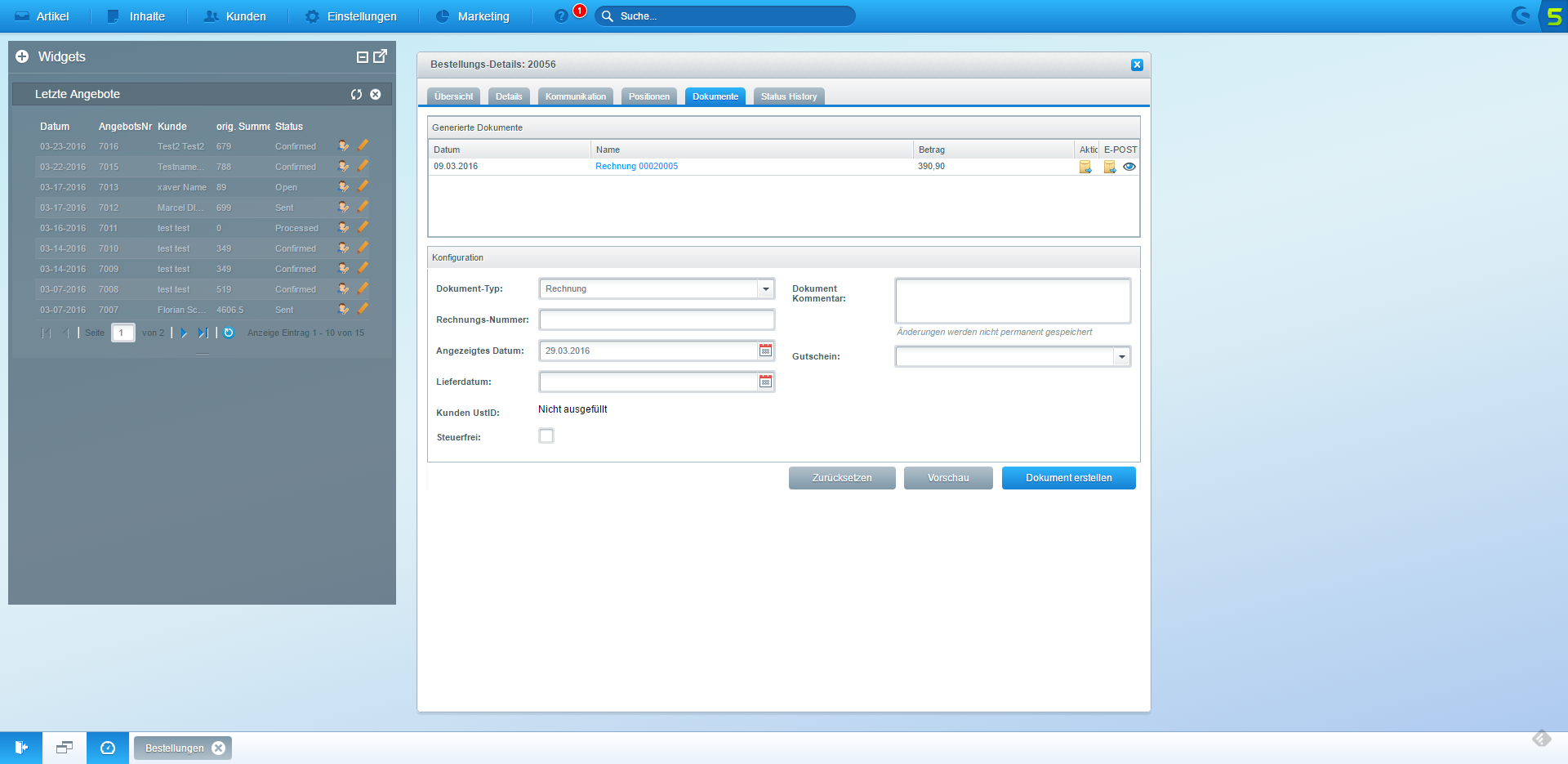The height and width of the screenshot is (764, 1568).
Task: Select the 'Florian Sc...' customer cell
Action: tap(181, 310)
